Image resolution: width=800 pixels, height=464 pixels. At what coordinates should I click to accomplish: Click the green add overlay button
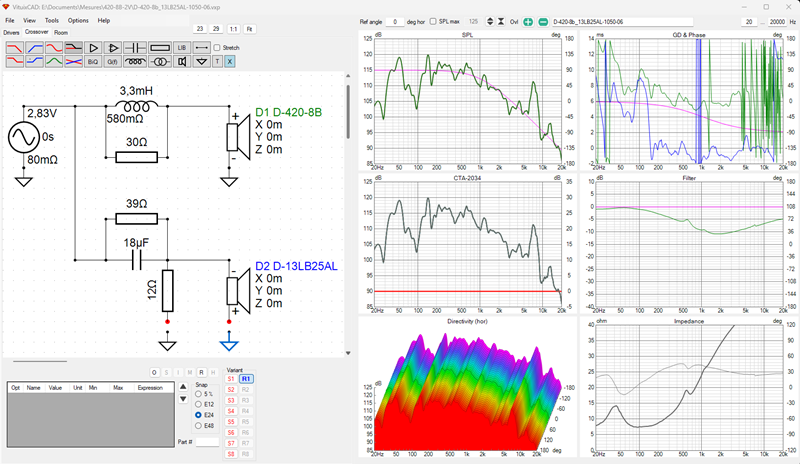[528, 22]
